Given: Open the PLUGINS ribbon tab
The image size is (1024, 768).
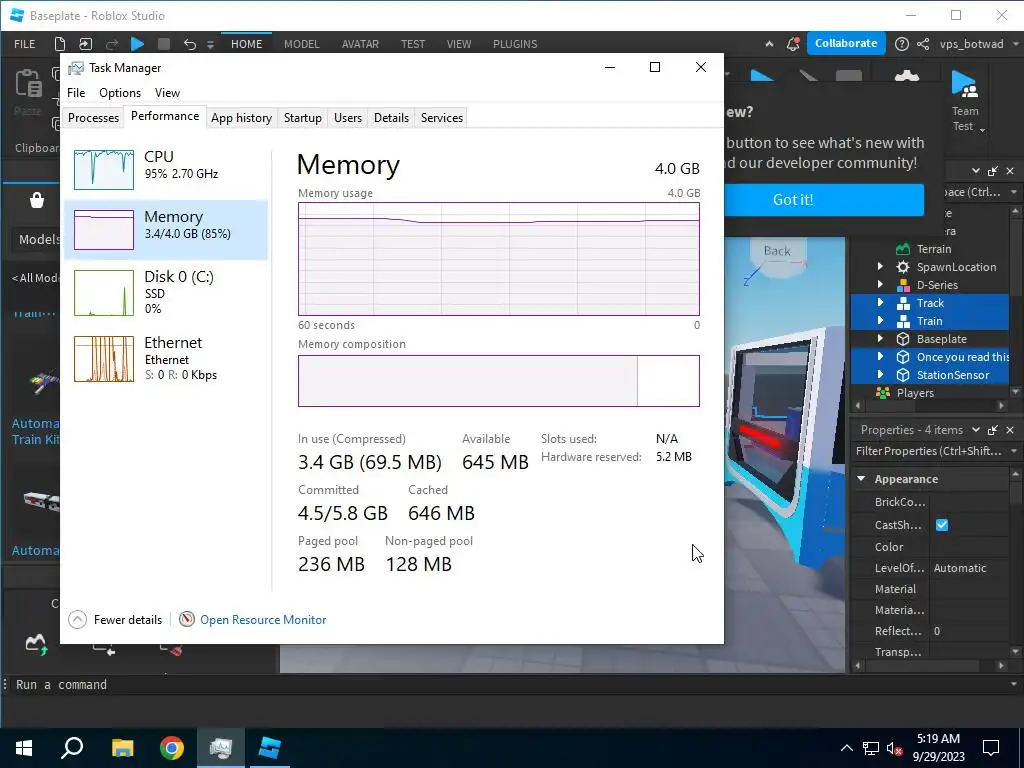Looking at the screenshot, I should pyautogui.click(x=515, y=44).
